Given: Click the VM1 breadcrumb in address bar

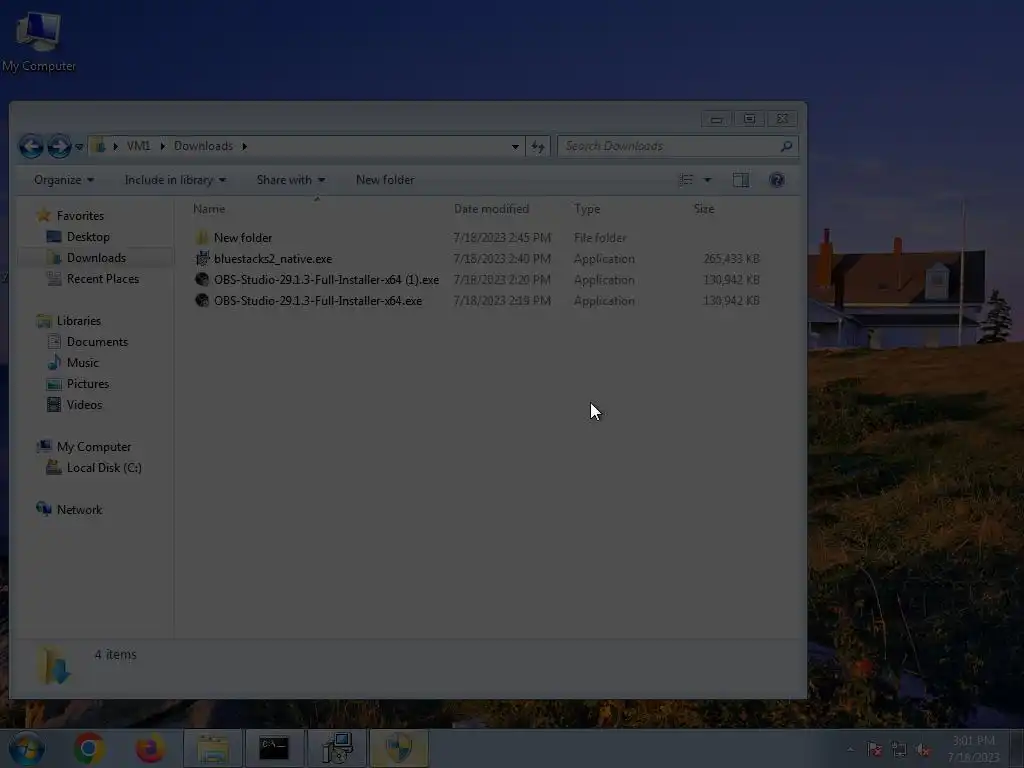Looking at the screenshot, I should [x=138, y=146].
